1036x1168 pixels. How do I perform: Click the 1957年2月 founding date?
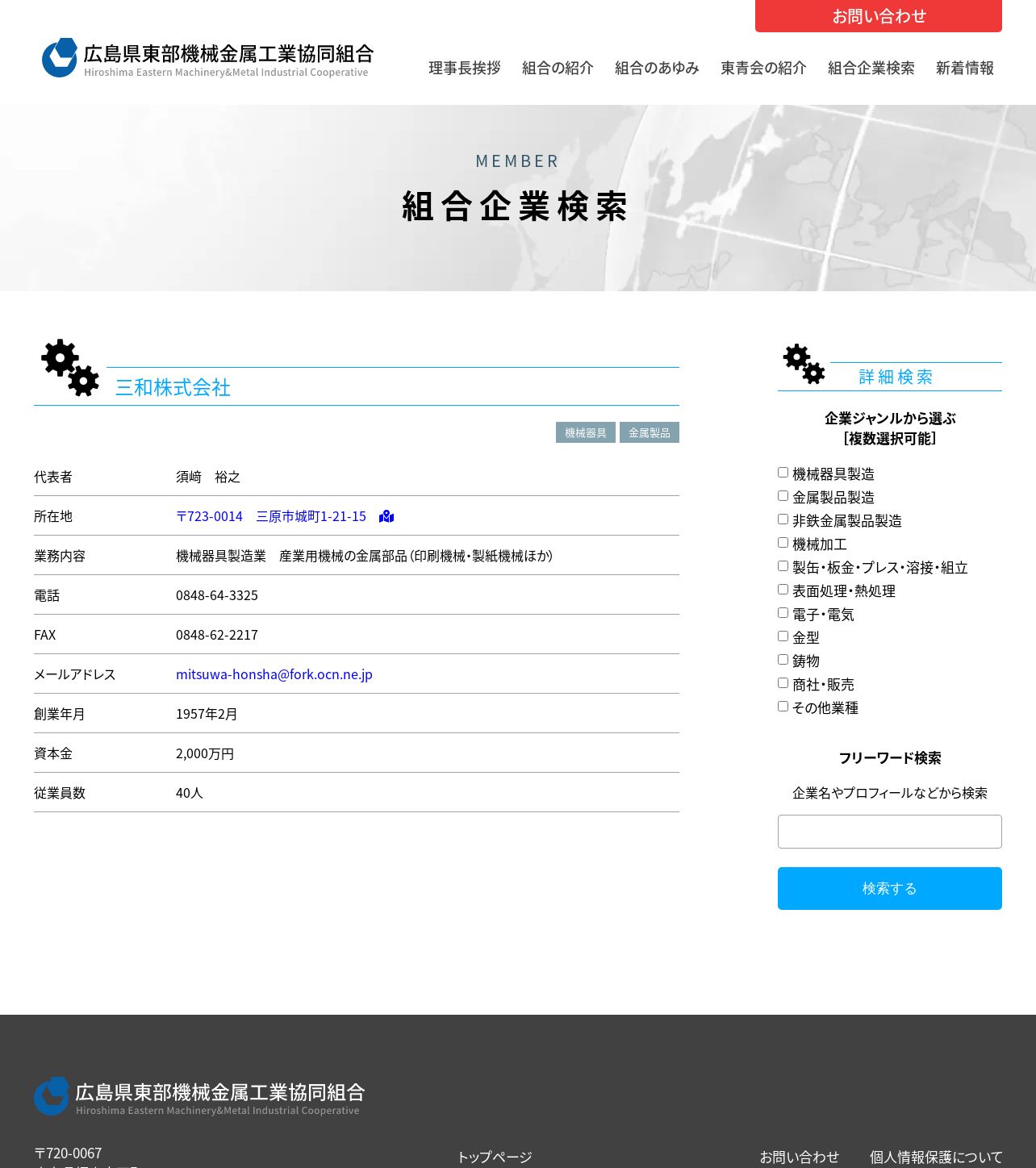coord(207,714)
